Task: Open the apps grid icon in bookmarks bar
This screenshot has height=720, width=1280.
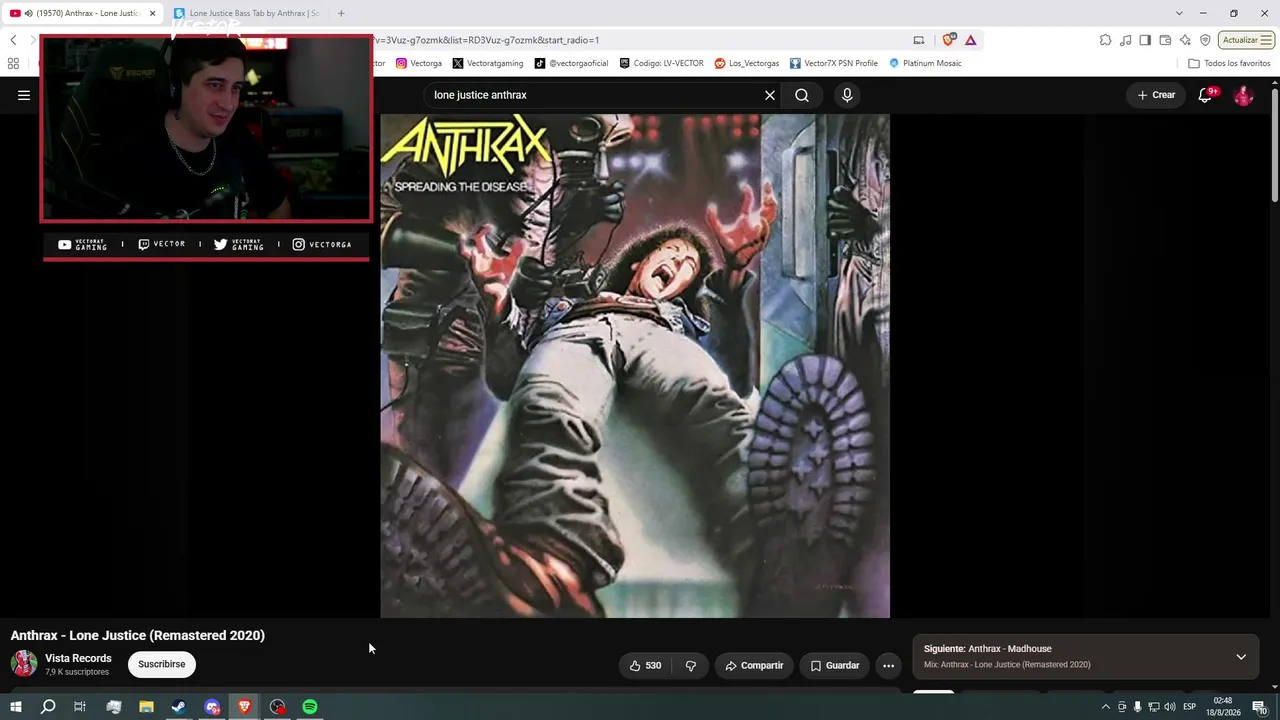Action: 13,63
